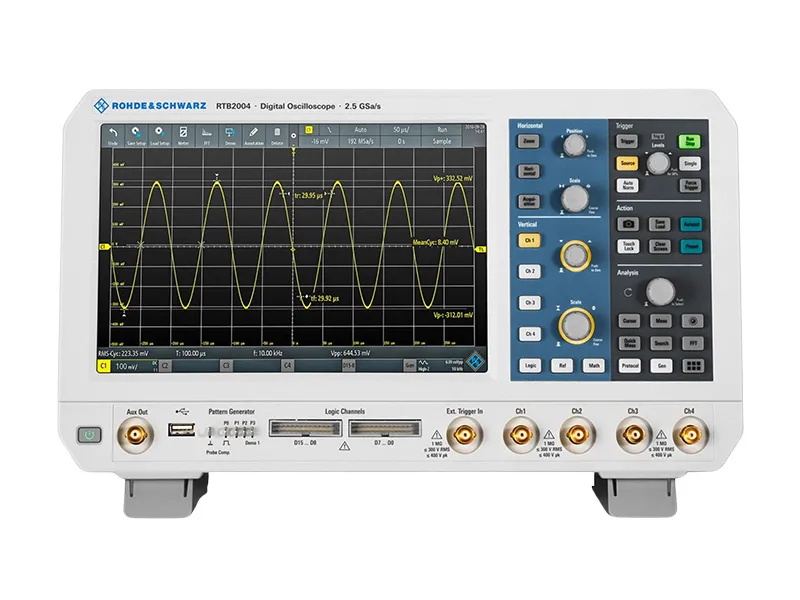This screenshot has height=600, width=800.
Task: Click the Horizontal Position knob
Action: pos(575,145)
